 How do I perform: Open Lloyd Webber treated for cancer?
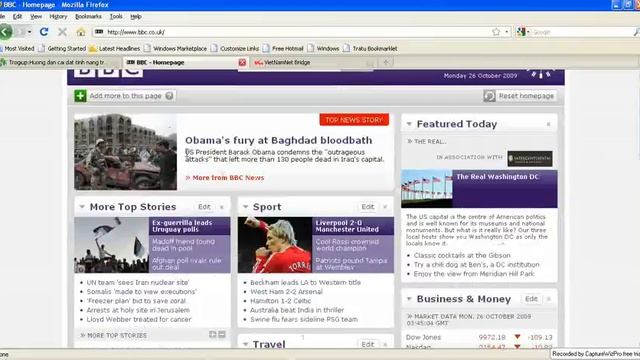139,320
